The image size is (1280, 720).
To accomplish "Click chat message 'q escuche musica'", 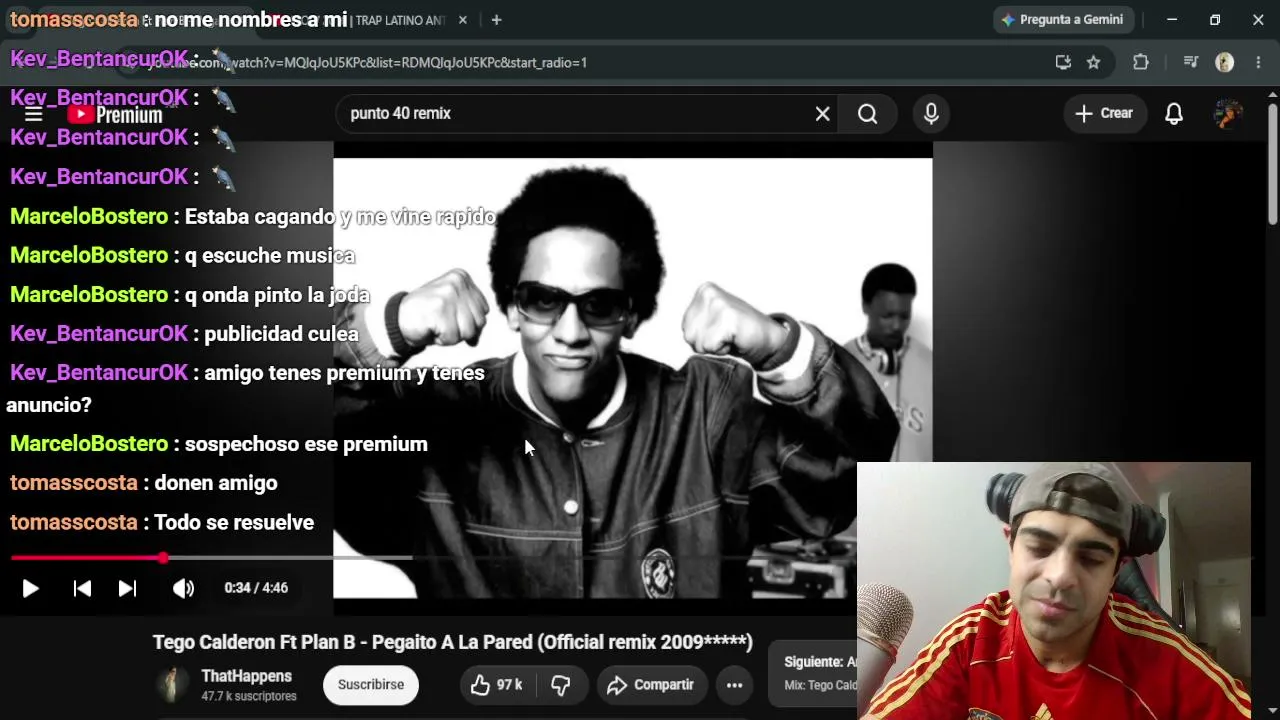I will click(270, 256).
